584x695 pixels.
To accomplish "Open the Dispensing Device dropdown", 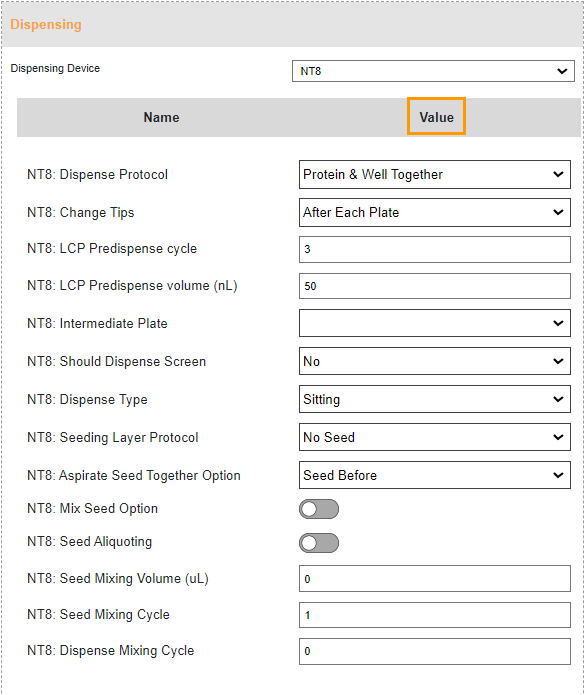I will 433,71.
